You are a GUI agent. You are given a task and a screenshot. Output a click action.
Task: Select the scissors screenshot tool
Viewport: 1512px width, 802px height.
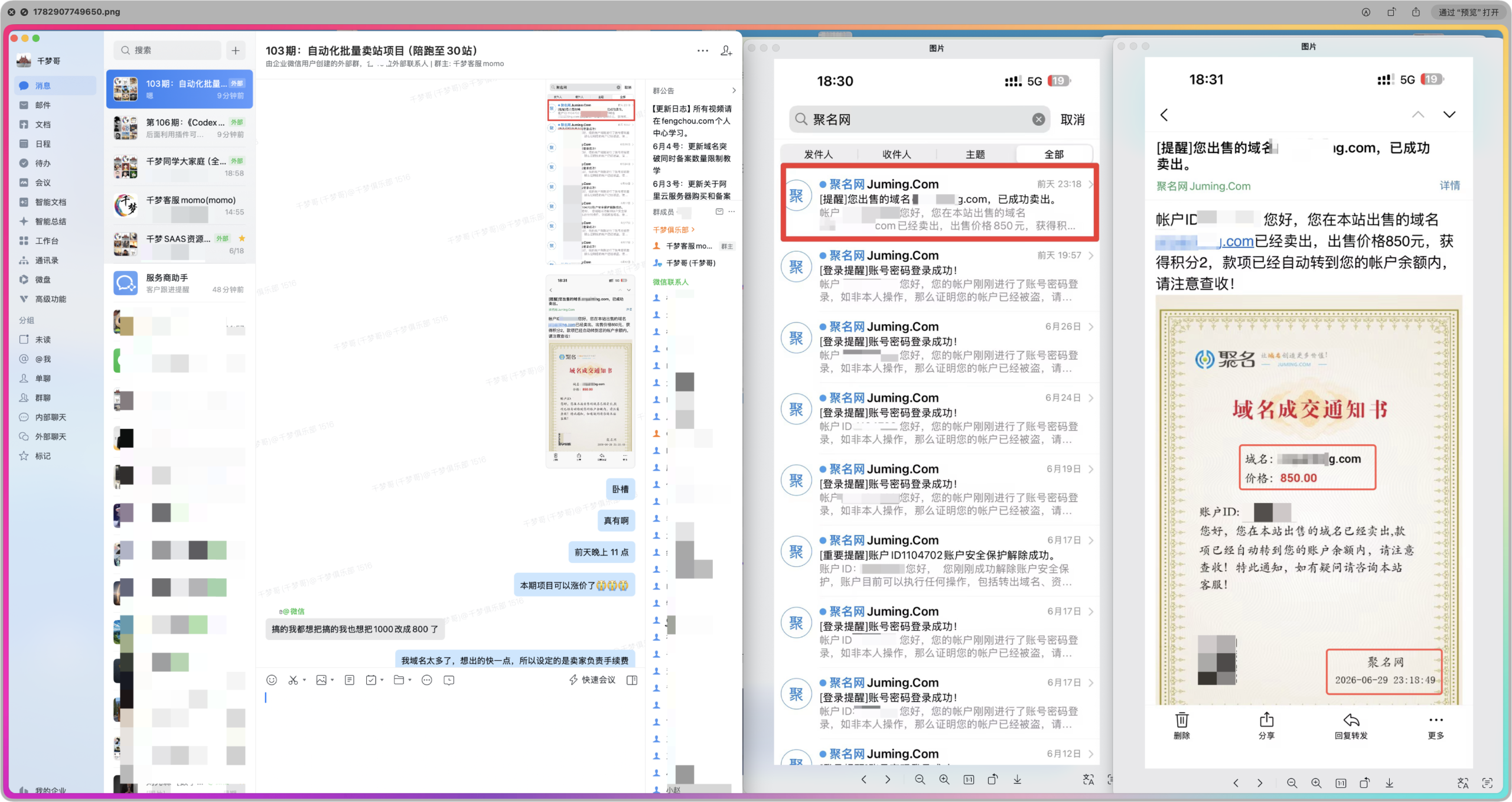293,680
